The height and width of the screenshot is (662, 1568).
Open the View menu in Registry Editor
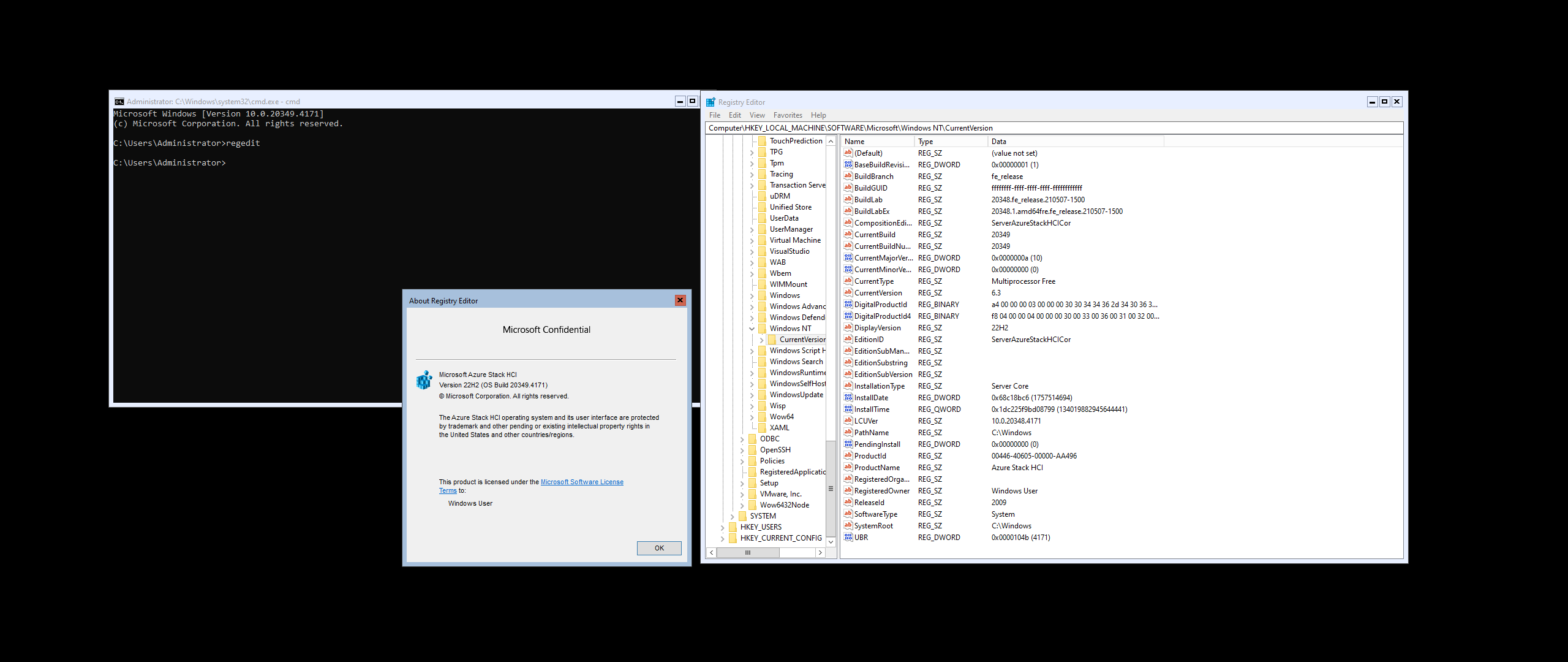click(757, 115)
